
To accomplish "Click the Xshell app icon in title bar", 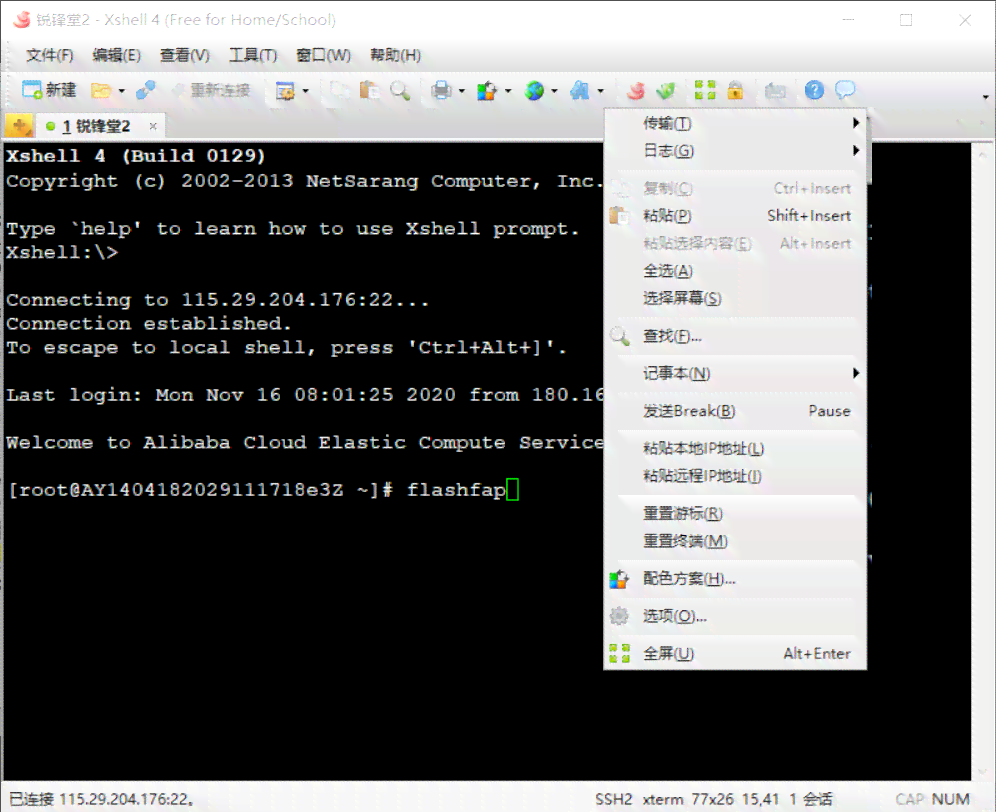I will pyautogui.click(x=22, y=20).
